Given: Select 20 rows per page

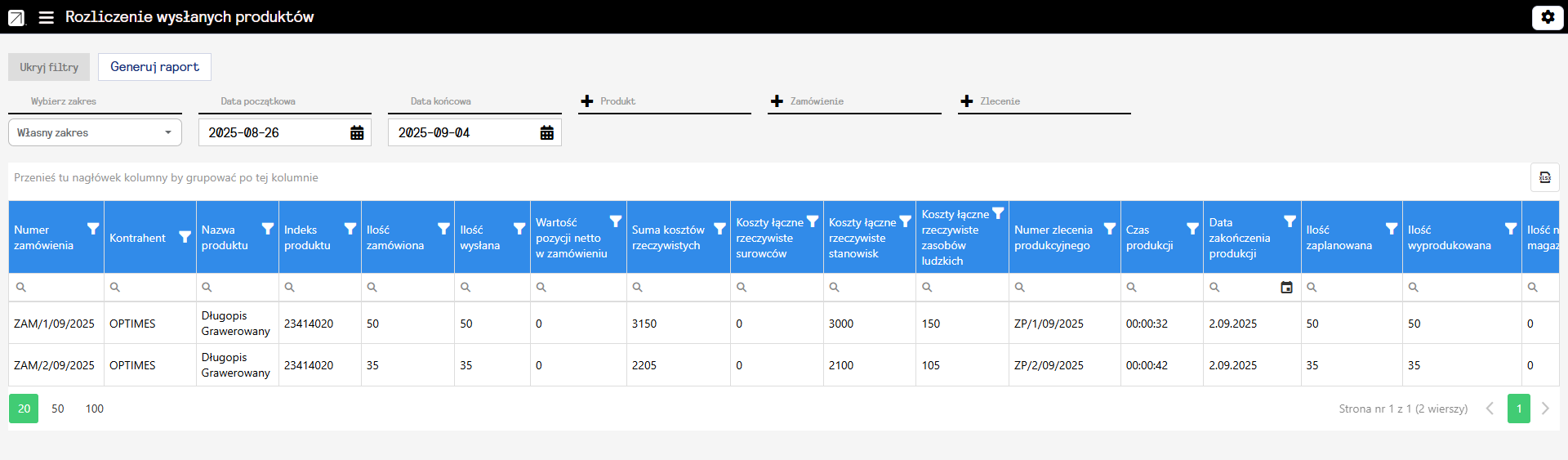Looking at the screenshot, I should click(24, 409).
